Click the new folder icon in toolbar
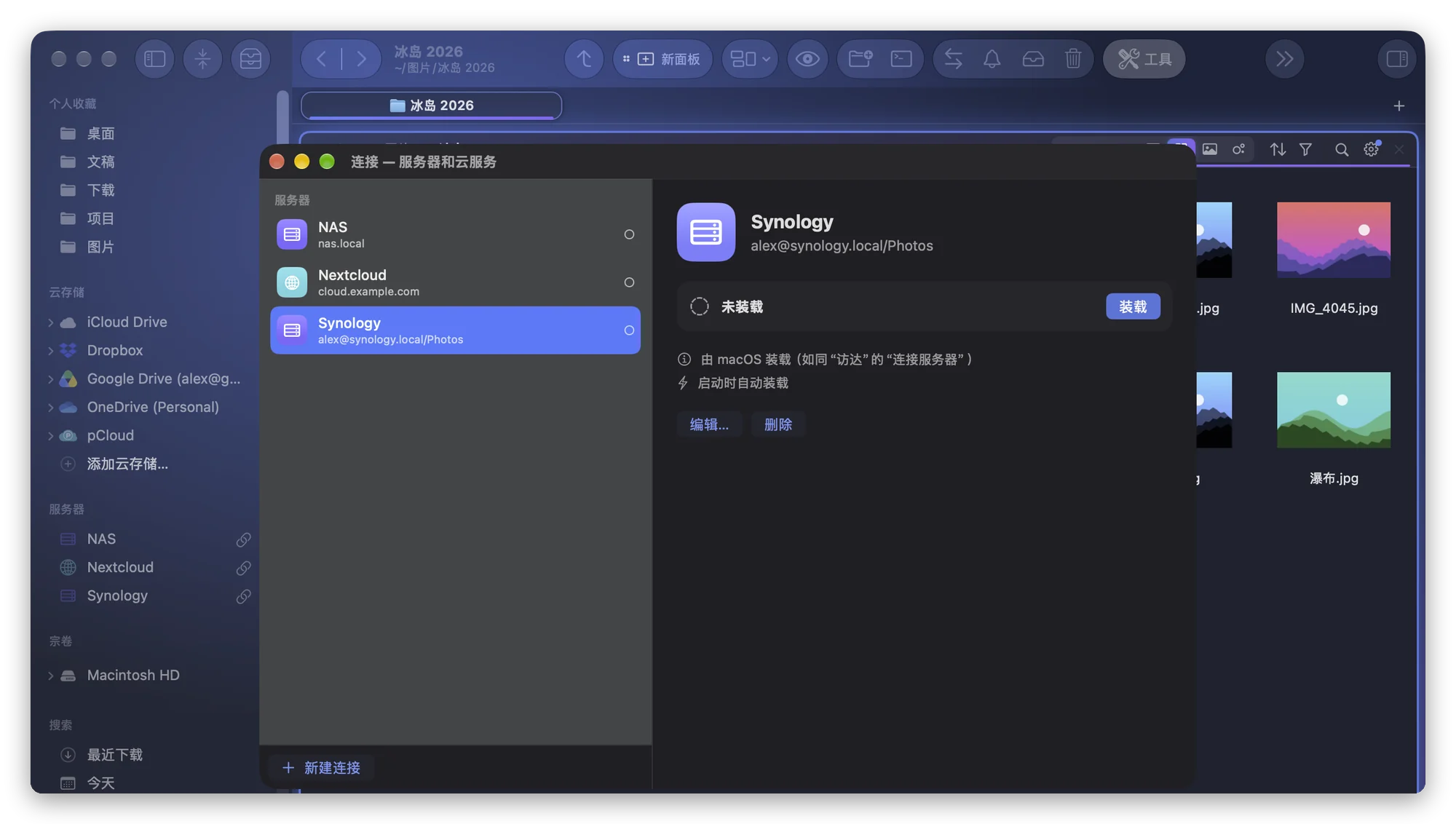The width and height of the screenshot is (1456, 824). pyautogui.click(x=860, y=59)
